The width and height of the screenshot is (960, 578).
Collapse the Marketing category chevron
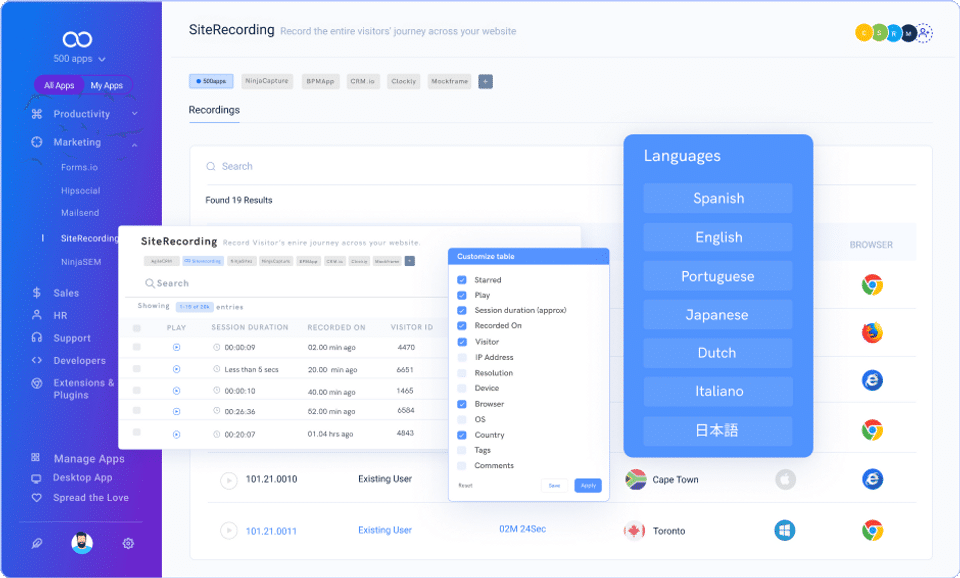point(134,144)
